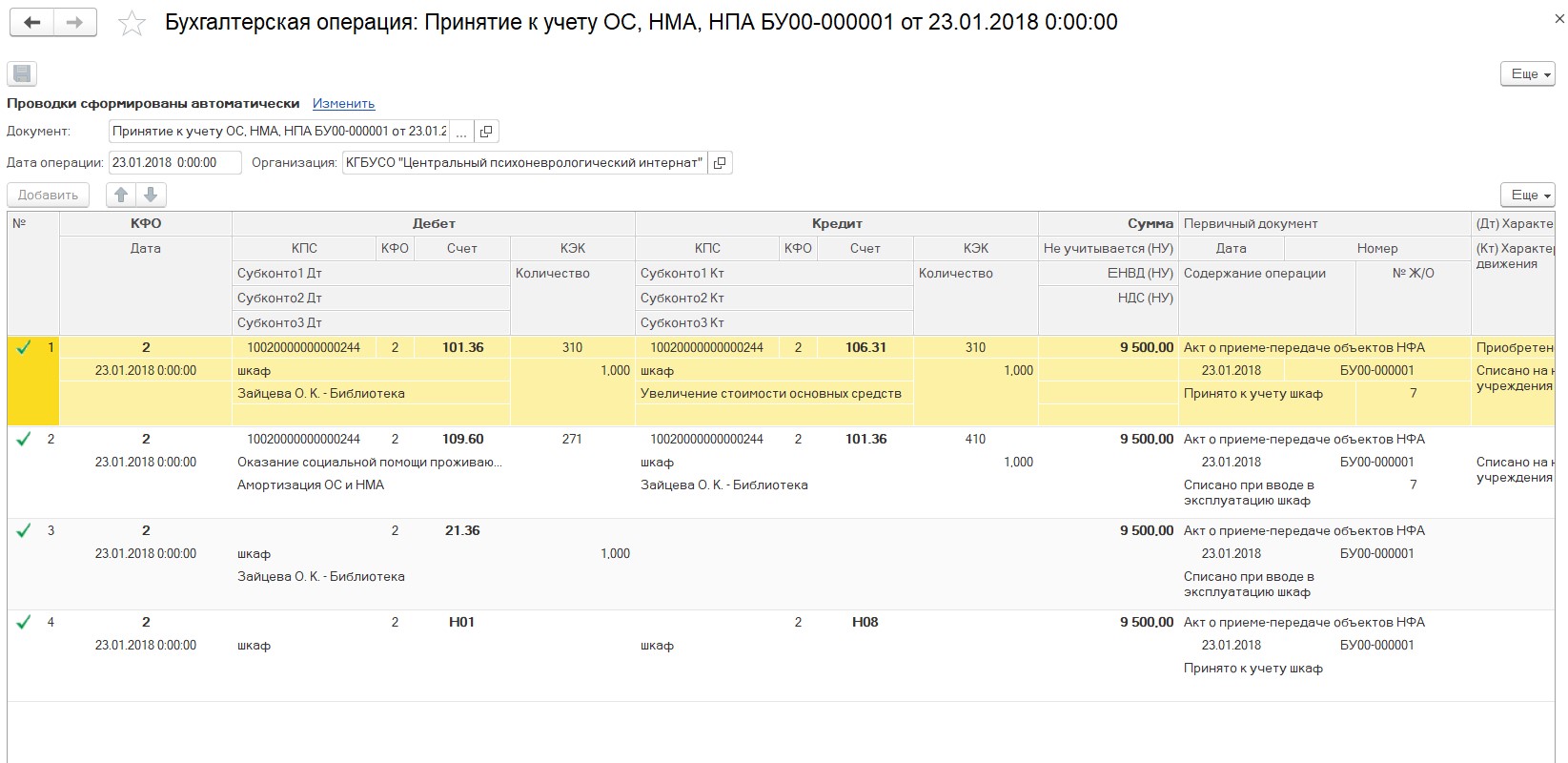The width and height of the screenshot is (1568, 763).
Task: Click НДС (НУ) header
Action: (1109, 298)
